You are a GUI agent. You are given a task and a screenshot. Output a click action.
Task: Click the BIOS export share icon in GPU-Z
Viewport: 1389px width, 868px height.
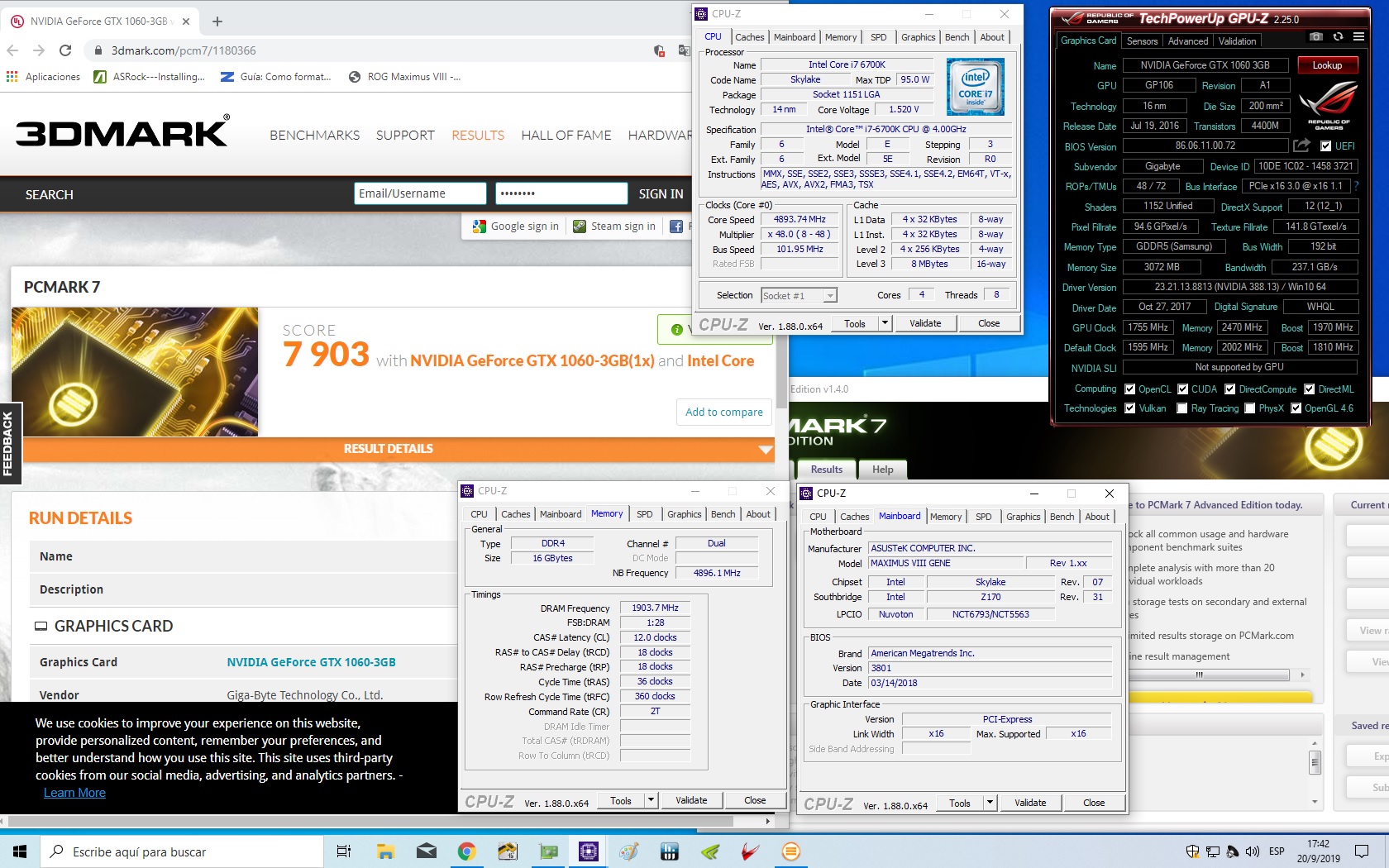click(x=1301, y=145)
